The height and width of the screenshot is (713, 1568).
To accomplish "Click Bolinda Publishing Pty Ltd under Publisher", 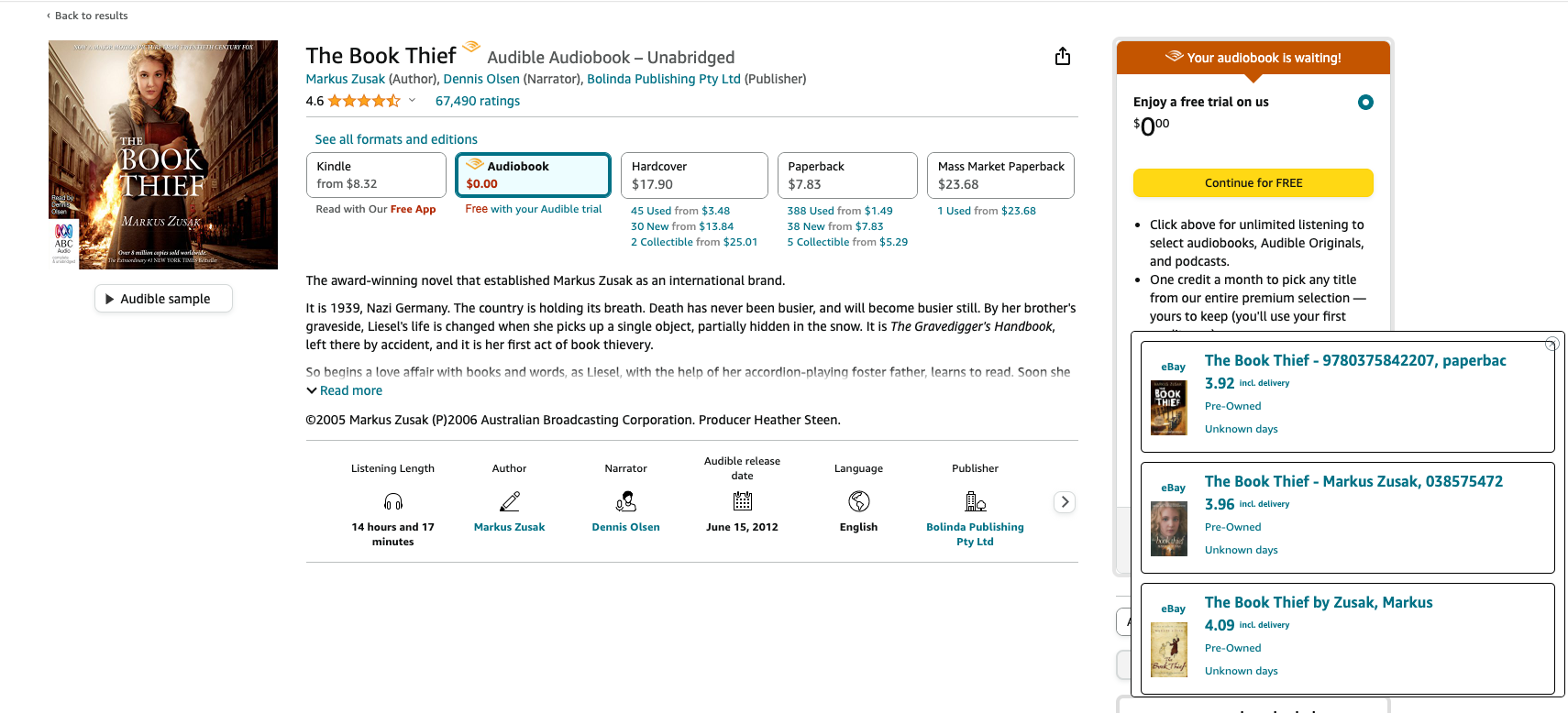I will point(975,534).
